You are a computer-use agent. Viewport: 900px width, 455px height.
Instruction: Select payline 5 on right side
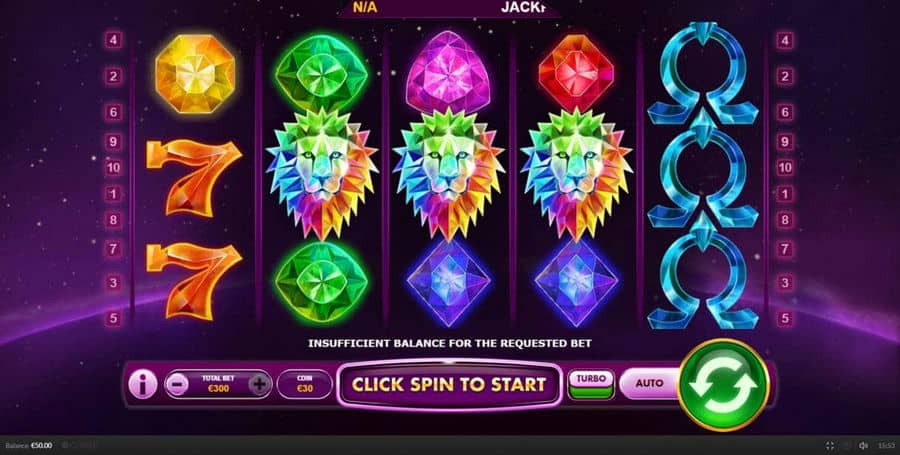point(785,319)
